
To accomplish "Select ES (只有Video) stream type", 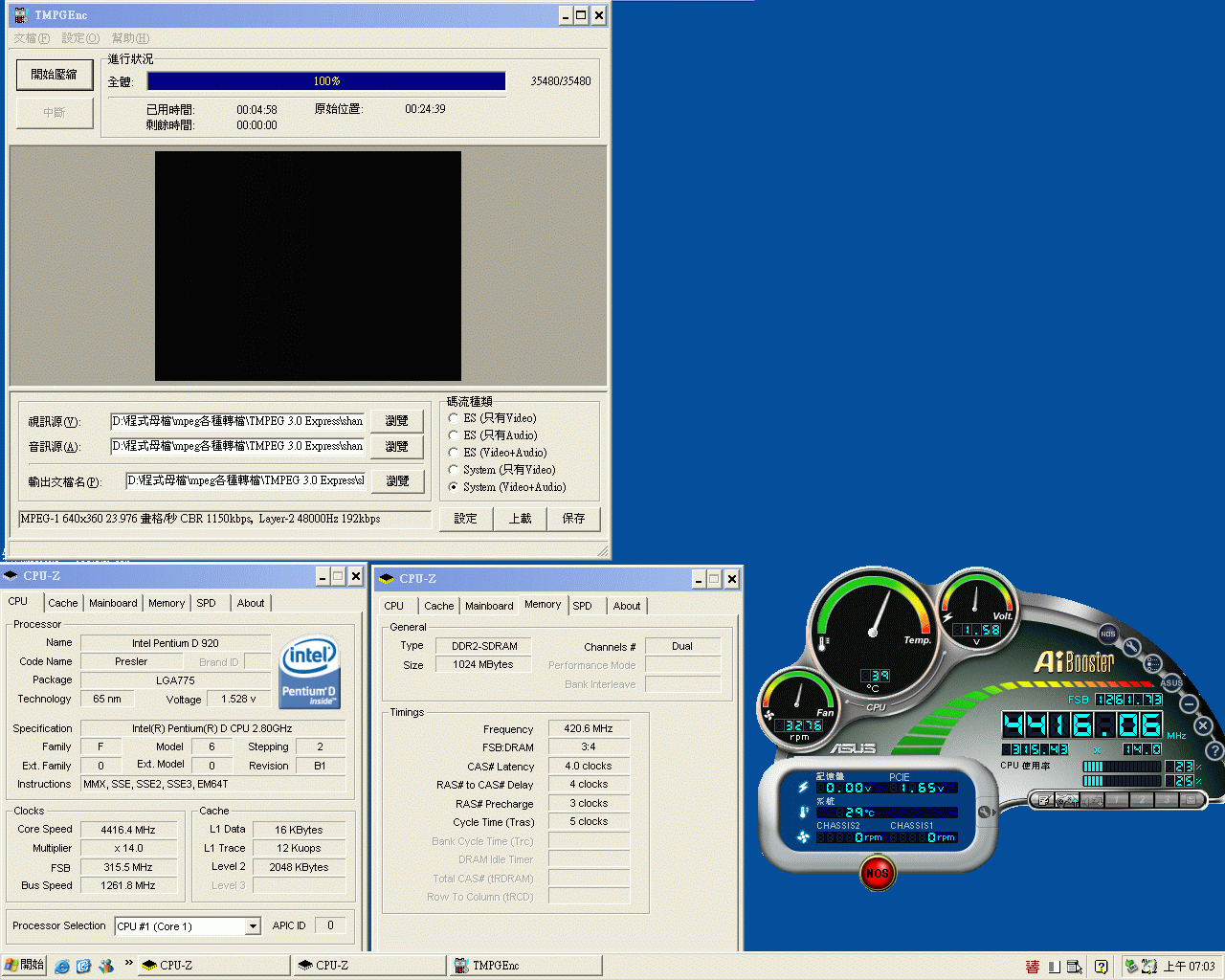I will point(492,418).
